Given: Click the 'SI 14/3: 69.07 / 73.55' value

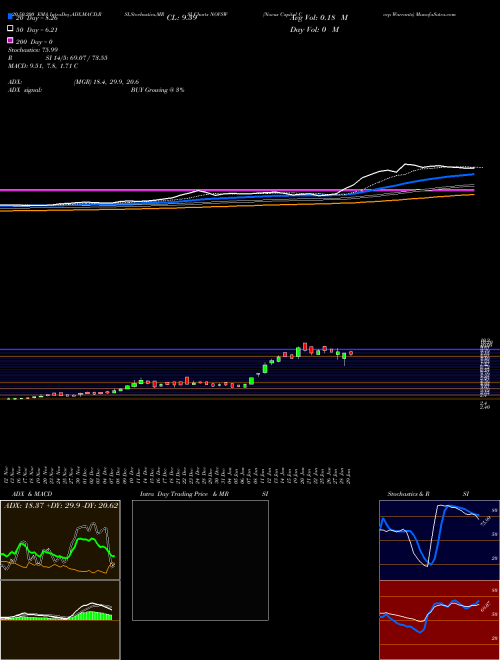Looking at the screenshot, I should 77,58.
